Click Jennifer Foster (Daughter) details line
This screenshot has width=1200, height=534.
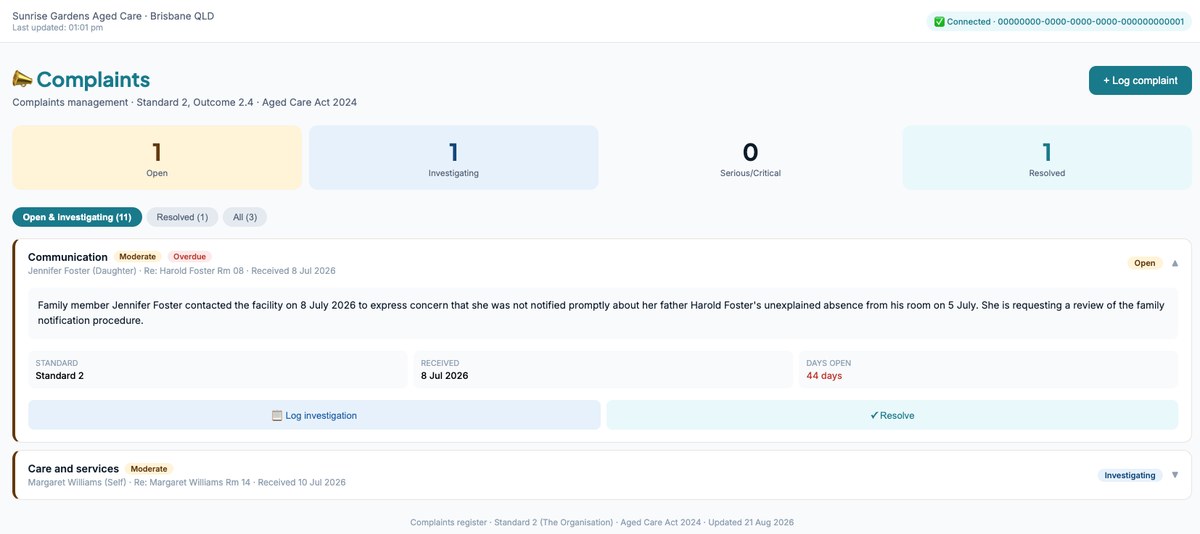pyautogui.click(x=182, y=271)
